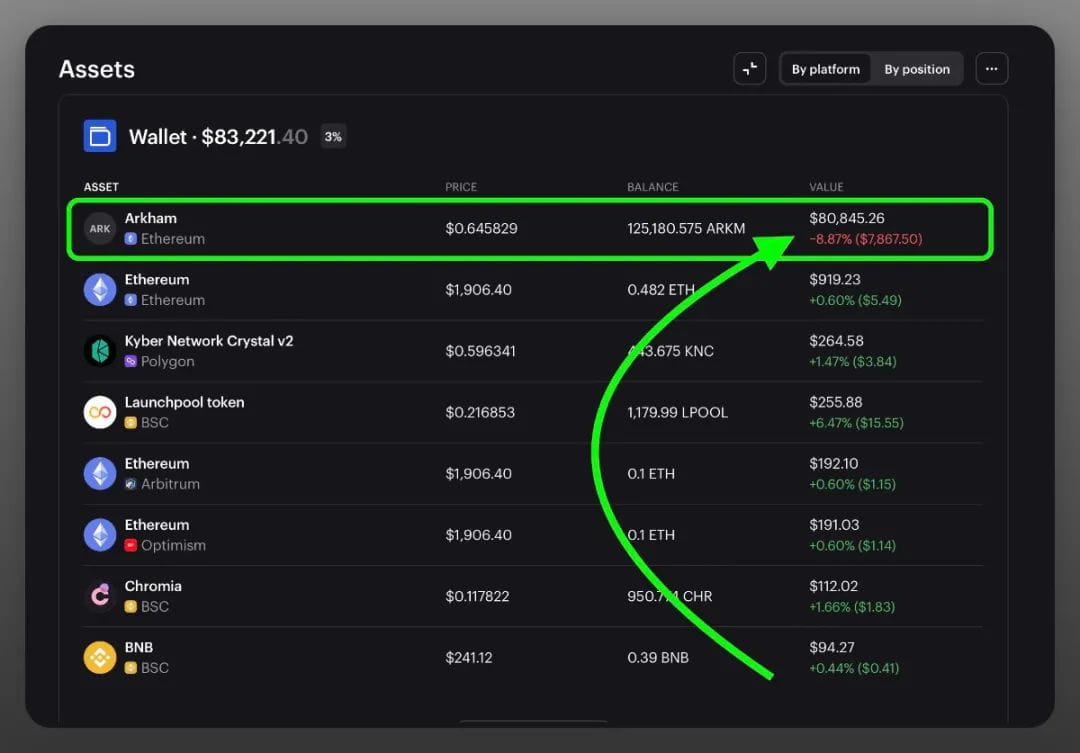The height and width of the screenshot is (753, 1080).
Task: Open the three-dots more options menu
Action: click(x=991, y=69)
